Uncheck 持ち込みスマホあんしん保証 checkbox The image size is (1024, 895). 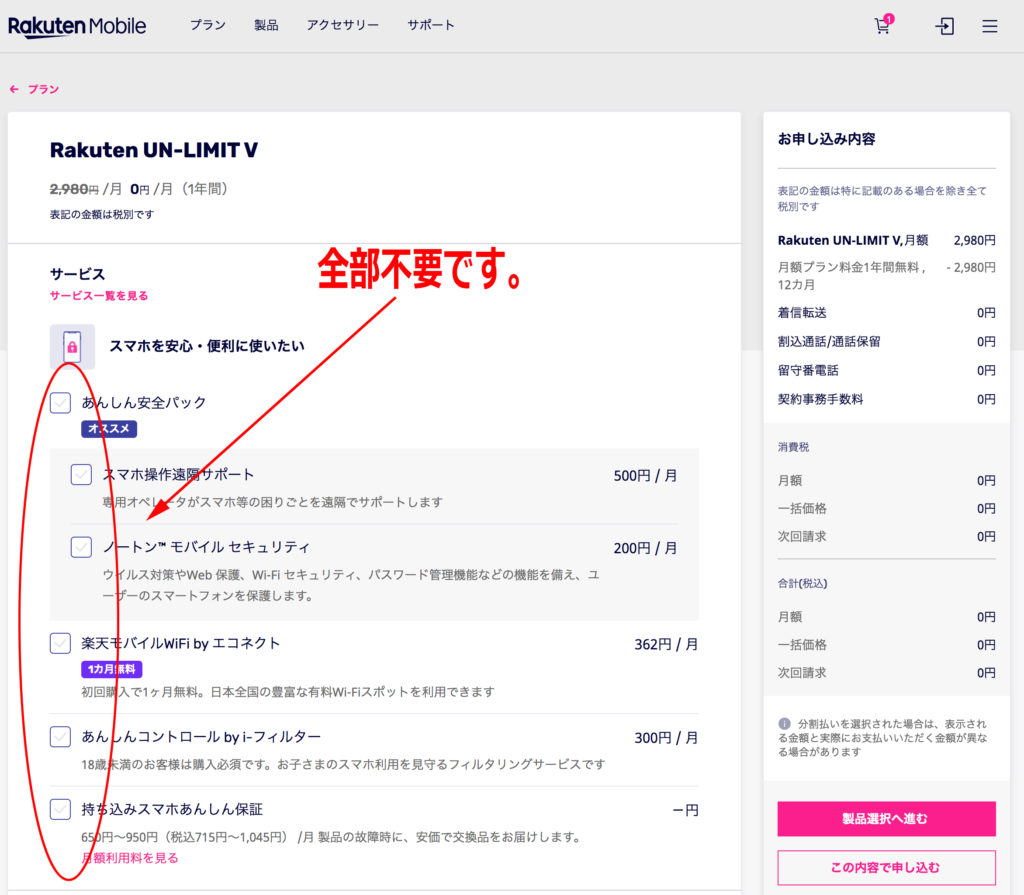point(60,809)
